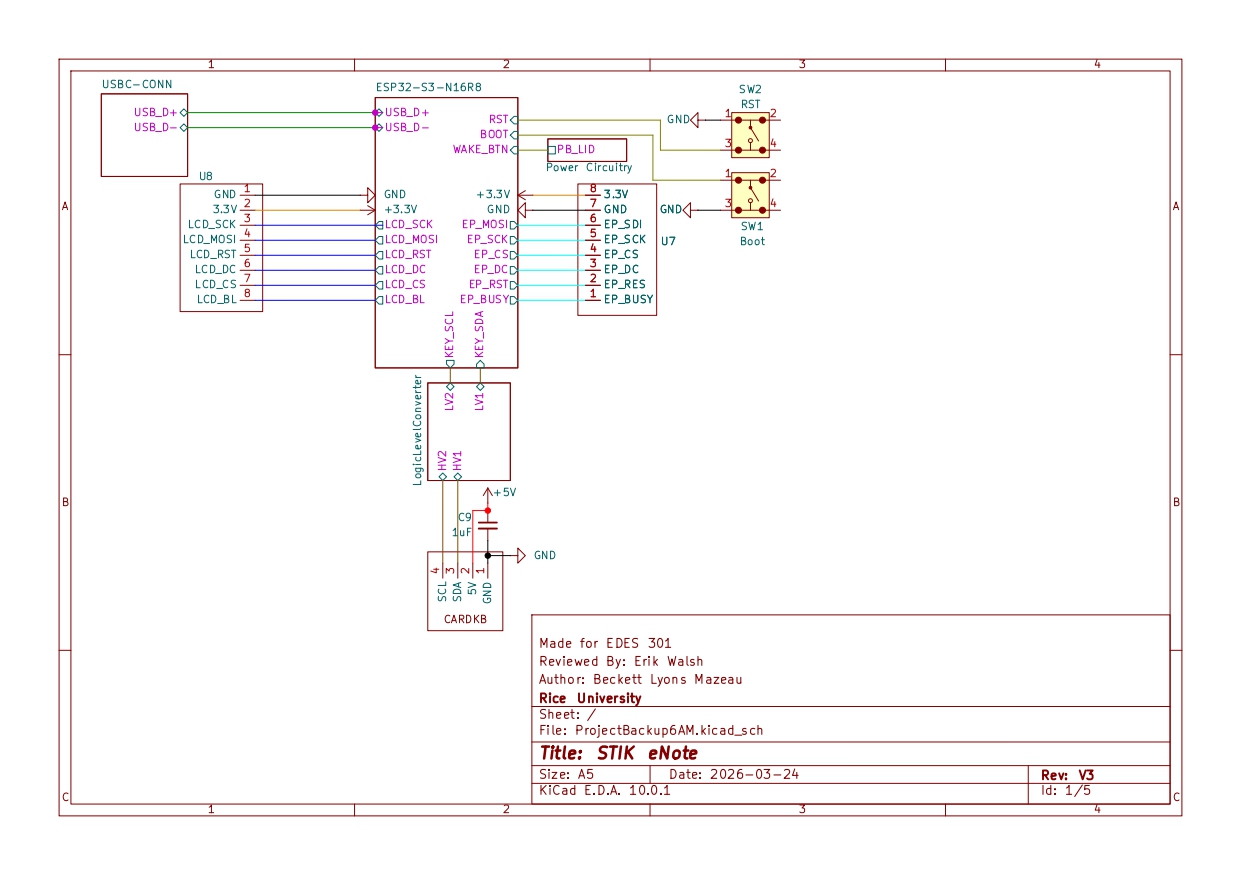Viewport: 1241px width, 875px height.
Task: Click the 'Rev: V3' revision field
Action: [1068, 775]
